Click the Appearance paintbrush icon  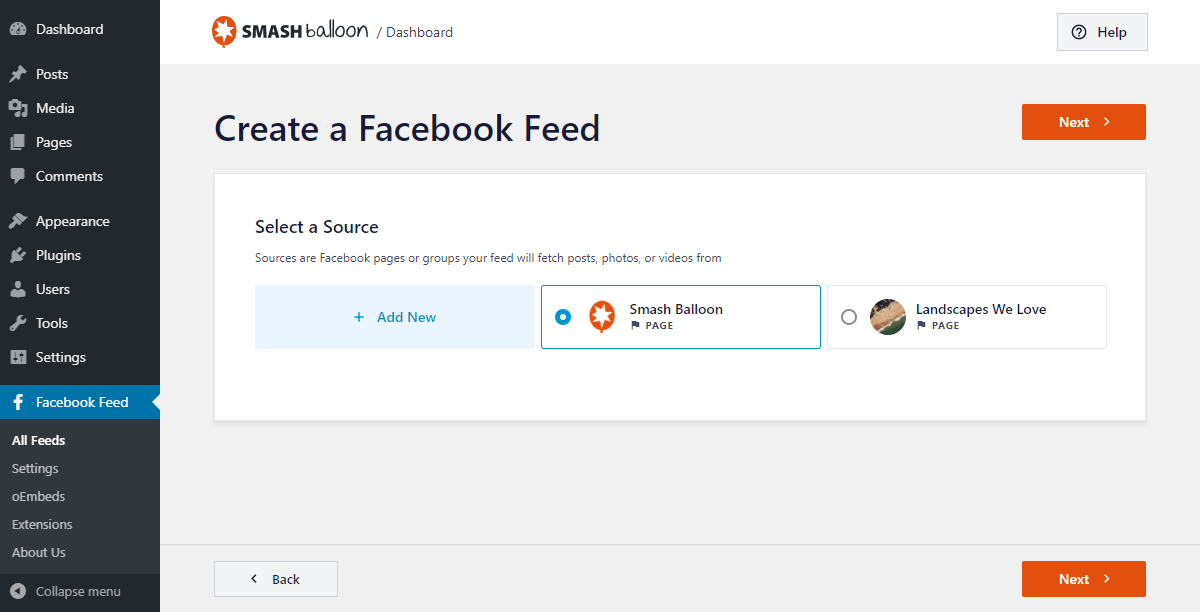(18, 221)
